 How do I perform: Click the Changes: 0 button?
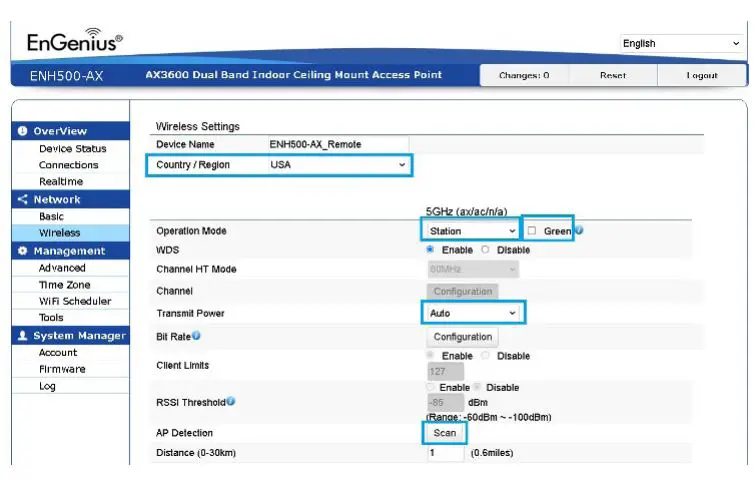(524, 75)
